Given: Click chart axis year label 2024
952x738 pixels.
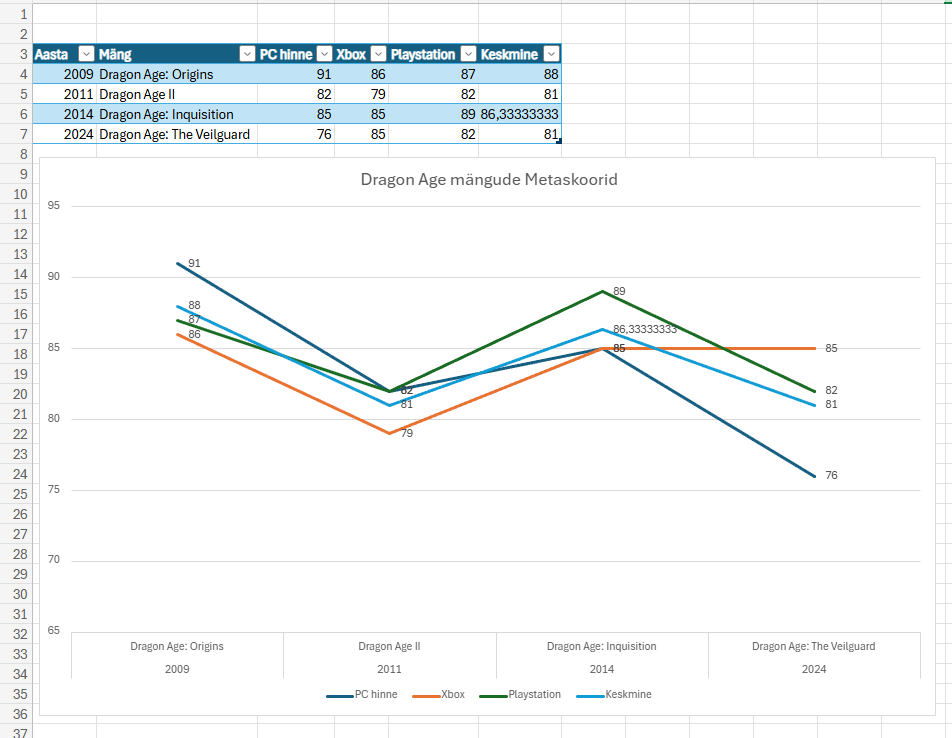Looking at the screenshot, I should click(x=814, y=669).
